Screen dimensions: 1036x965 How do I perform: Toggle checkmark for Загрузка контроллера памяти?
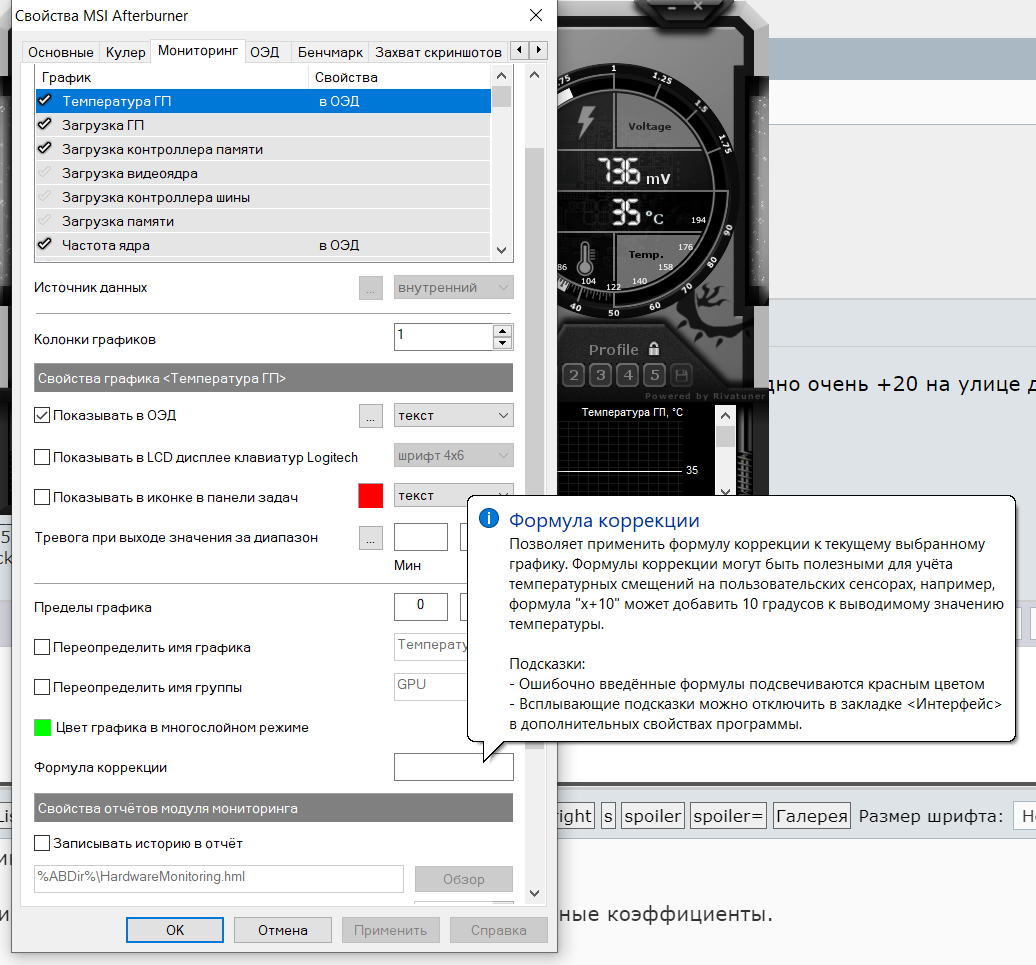[45, 149]
